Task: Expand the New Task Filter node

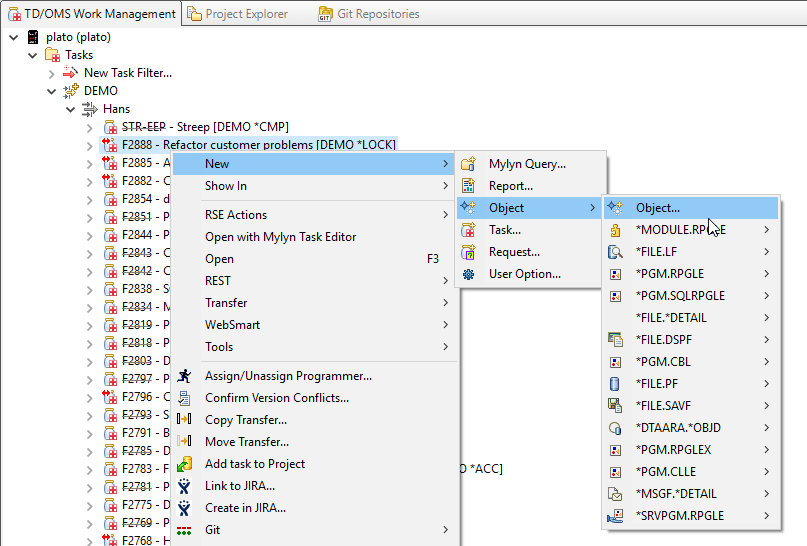Action: click(x=52, y=73)
